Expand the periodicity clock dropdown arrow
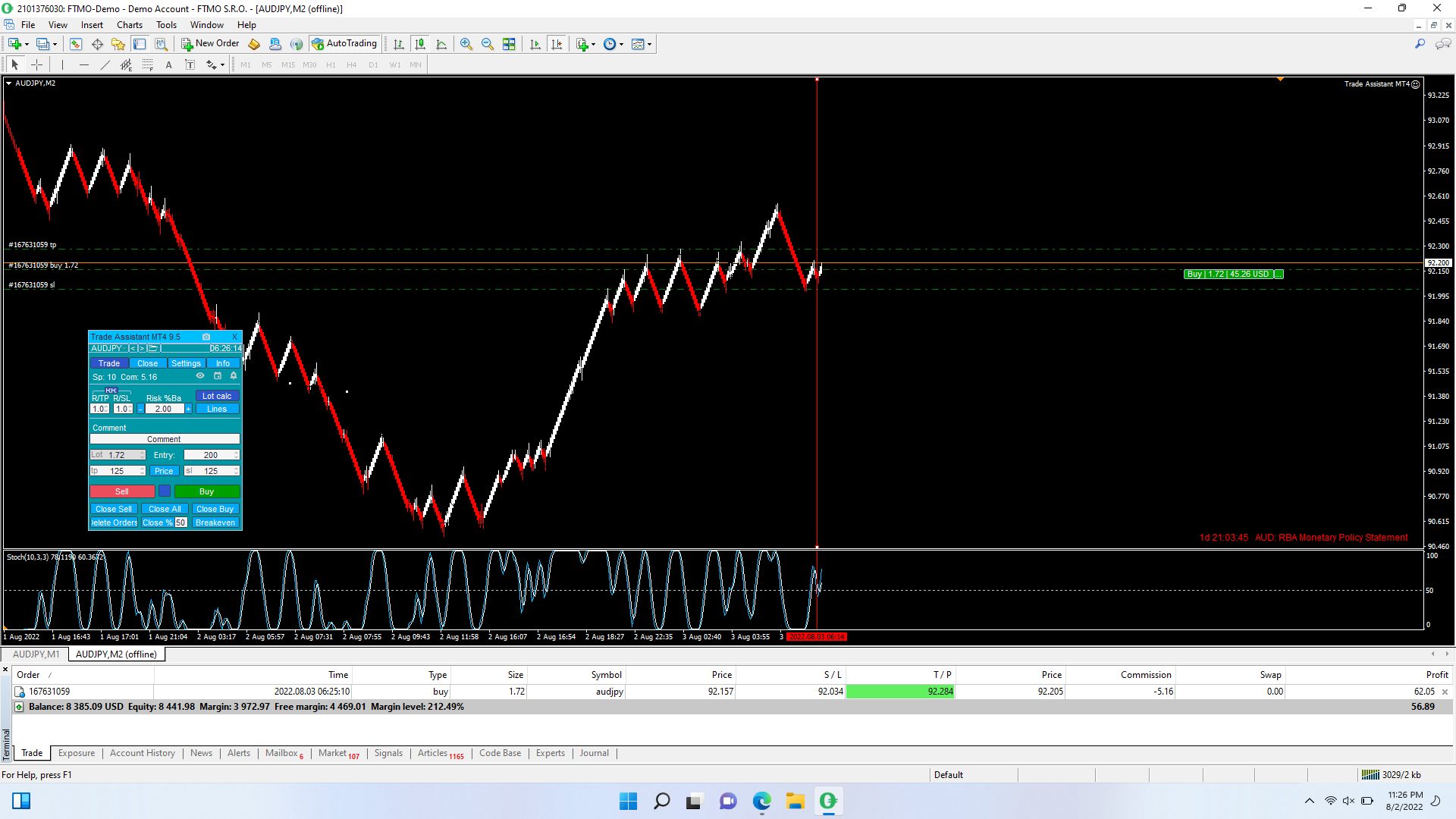The height and width of the screenshot is (819, 1456). coord(622,44)
